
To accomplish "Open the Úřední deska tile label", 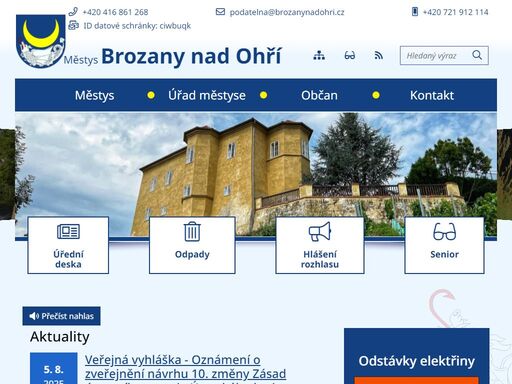I will [68, 259].
